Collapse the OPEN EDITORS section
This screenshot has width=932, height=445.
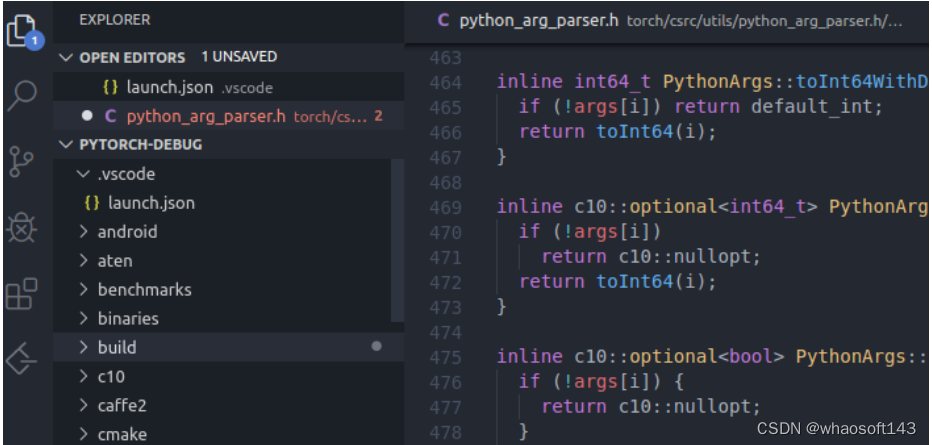[x=67, y=58]
